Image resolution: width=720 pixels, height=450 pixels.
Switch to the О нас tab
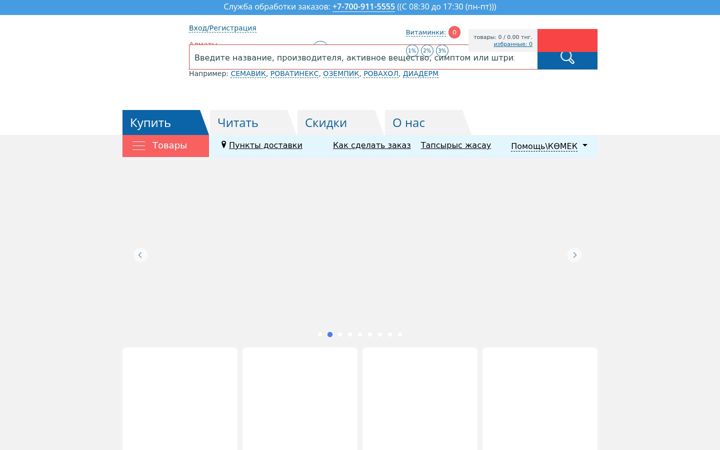[427, 123]
